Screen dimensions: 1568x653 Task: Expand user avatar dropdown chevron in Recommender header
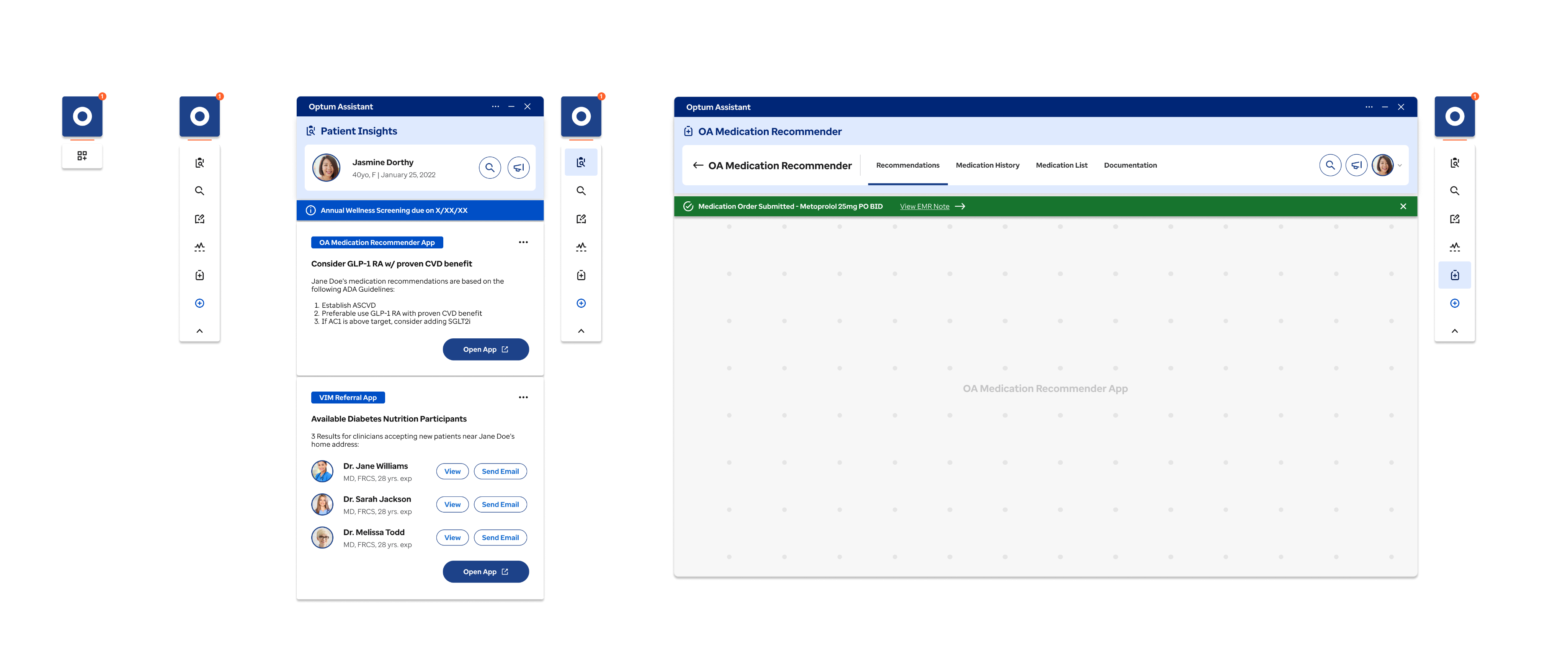1400,165
